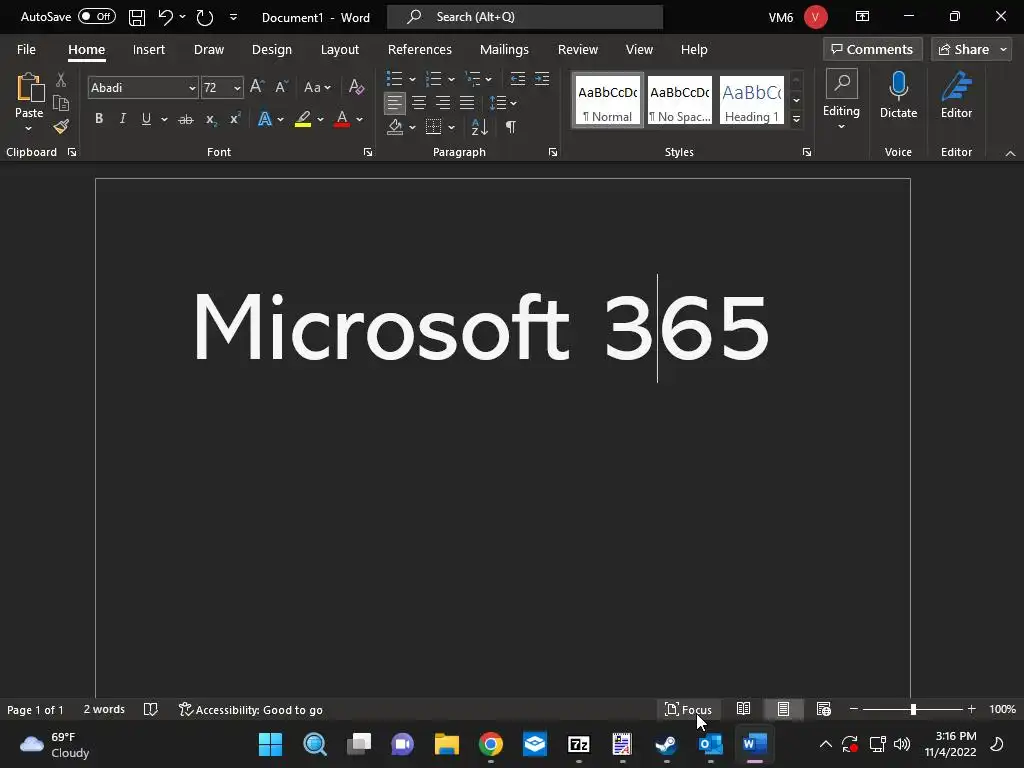
Task: Open spelling and grammar check in status bar
Action: [x=151, y=709]
